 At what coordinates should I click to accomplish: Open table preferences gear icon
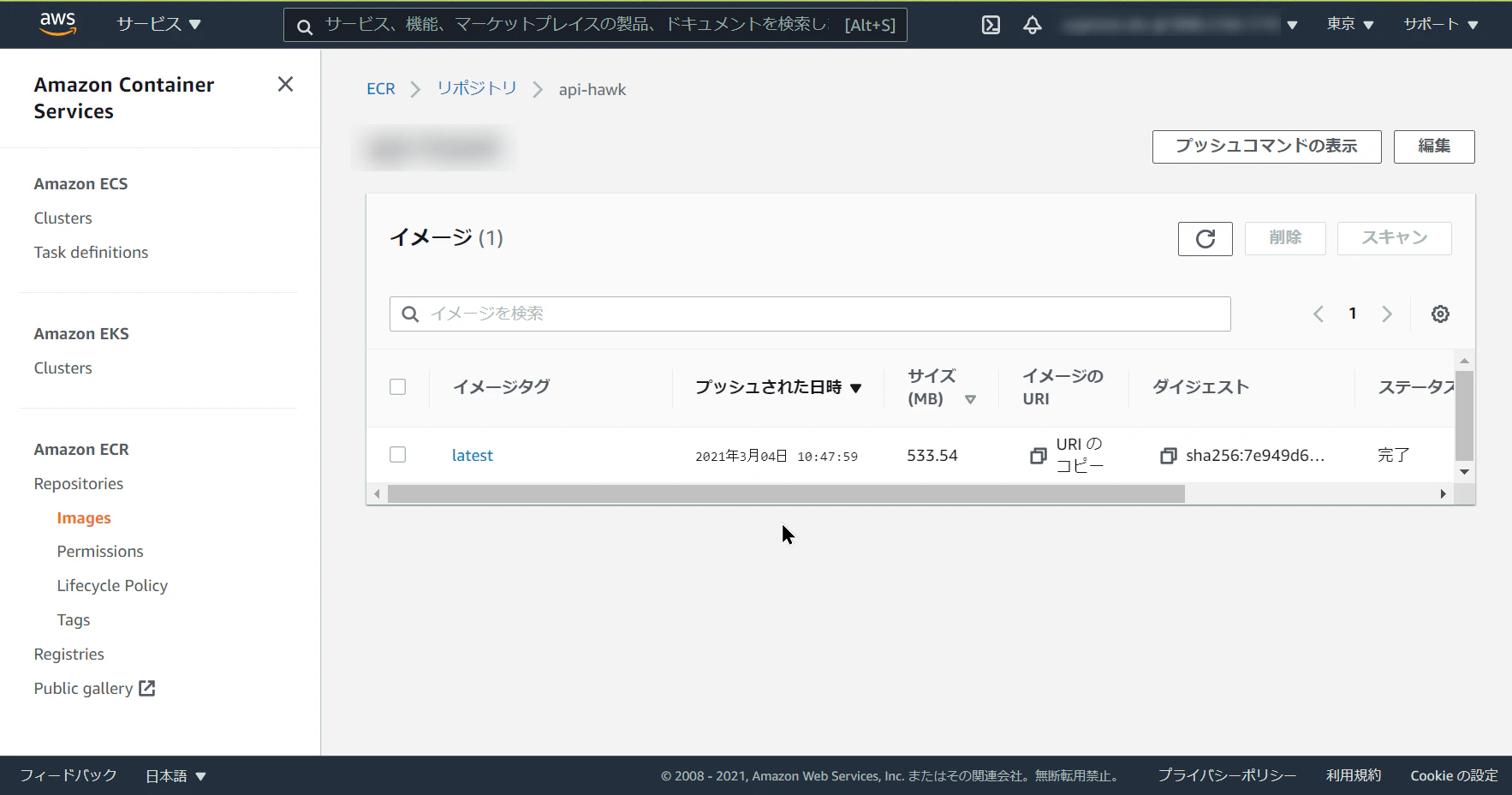coord(1440,314)
